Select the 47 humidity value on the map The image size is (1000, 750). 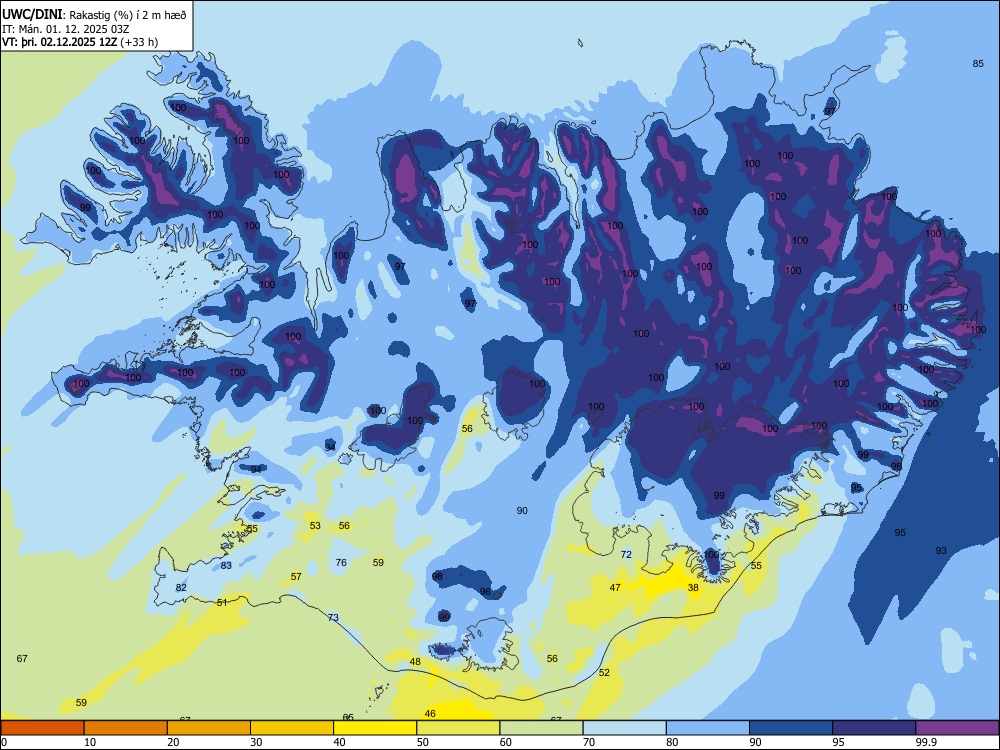coord(615,587)
